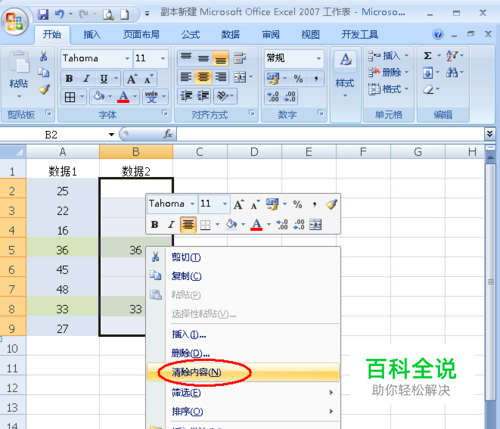Expand the Name Box dropdown arrow
Viewport: 500px width, 429px height.
[x=111, y=135]
